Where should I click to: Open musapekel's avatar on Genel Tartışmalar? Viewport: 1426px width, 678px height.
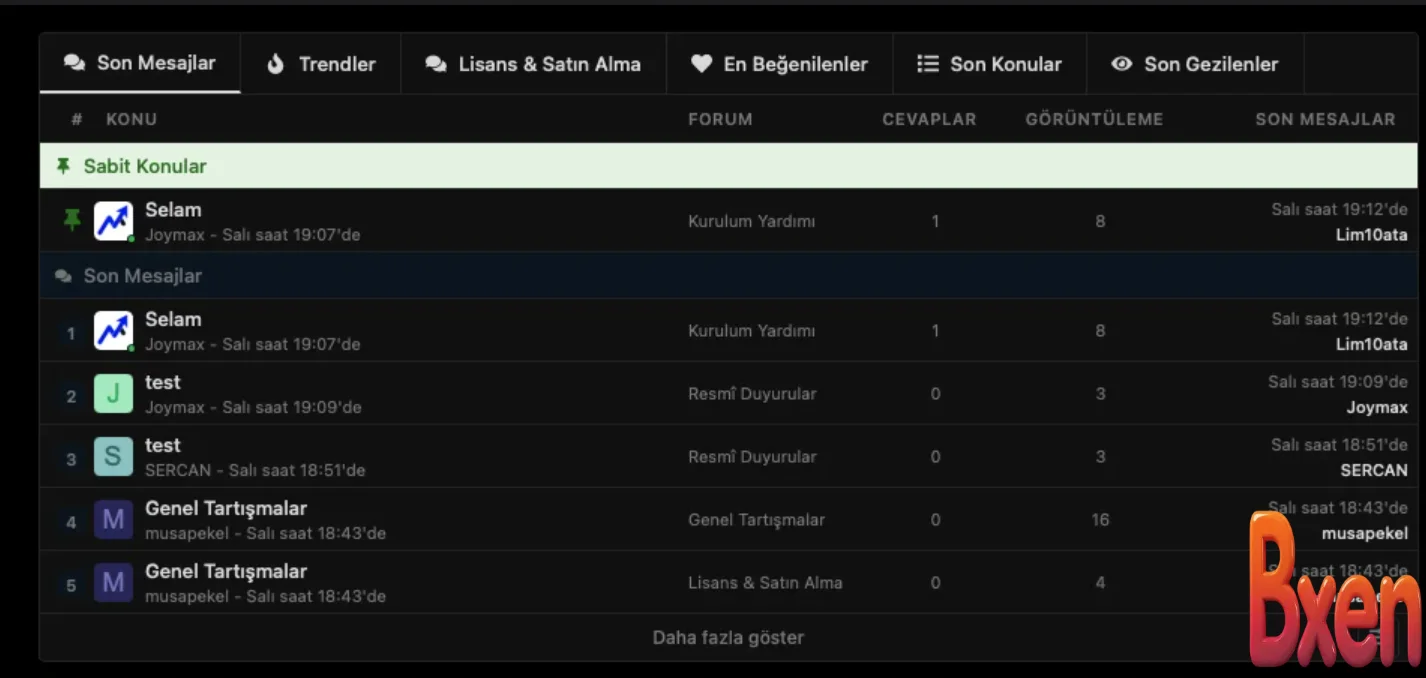click(x=113, y=519)
